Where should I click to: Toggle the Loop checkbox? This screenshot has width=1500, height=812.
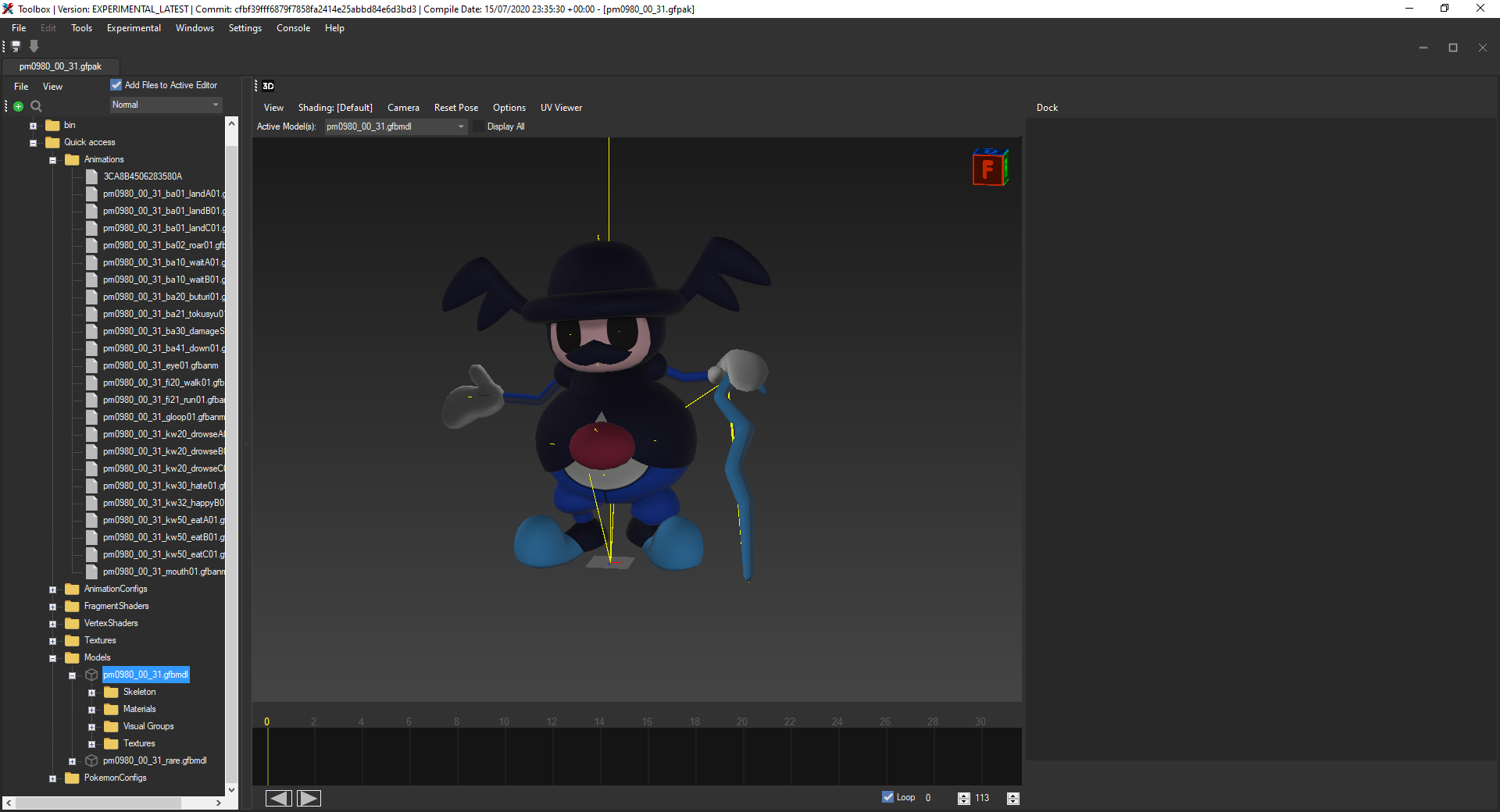[888, 797]
